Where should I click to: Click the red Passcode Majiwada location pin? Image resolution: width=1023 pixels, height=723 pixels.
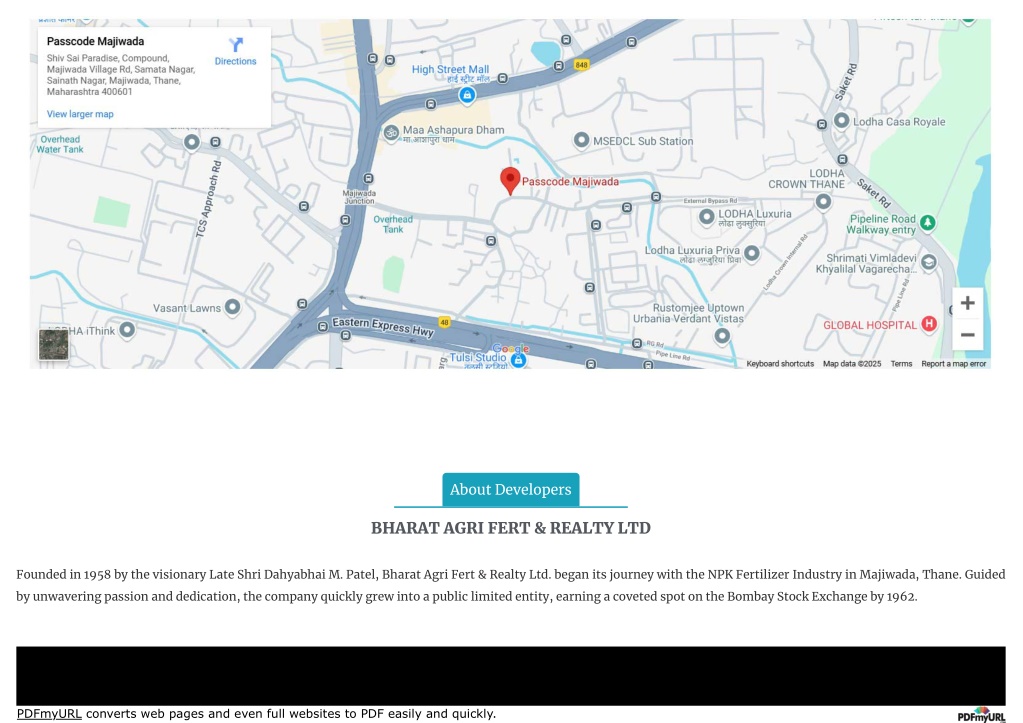pyautogui.click(x=510, y=181)
